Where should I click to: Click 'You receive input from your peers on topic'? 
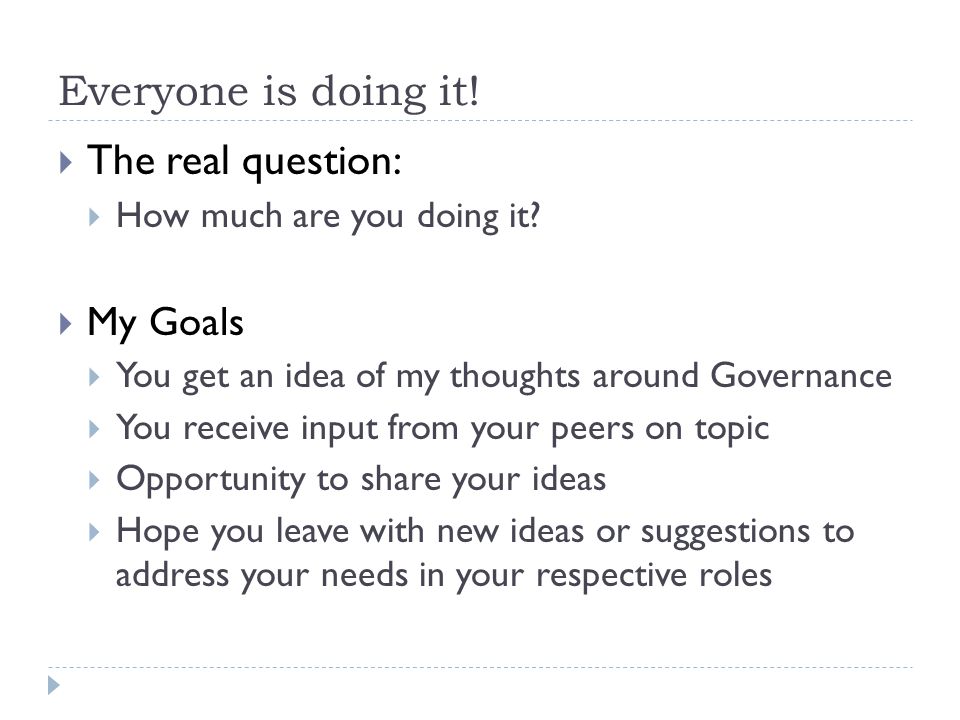[443, 429]
